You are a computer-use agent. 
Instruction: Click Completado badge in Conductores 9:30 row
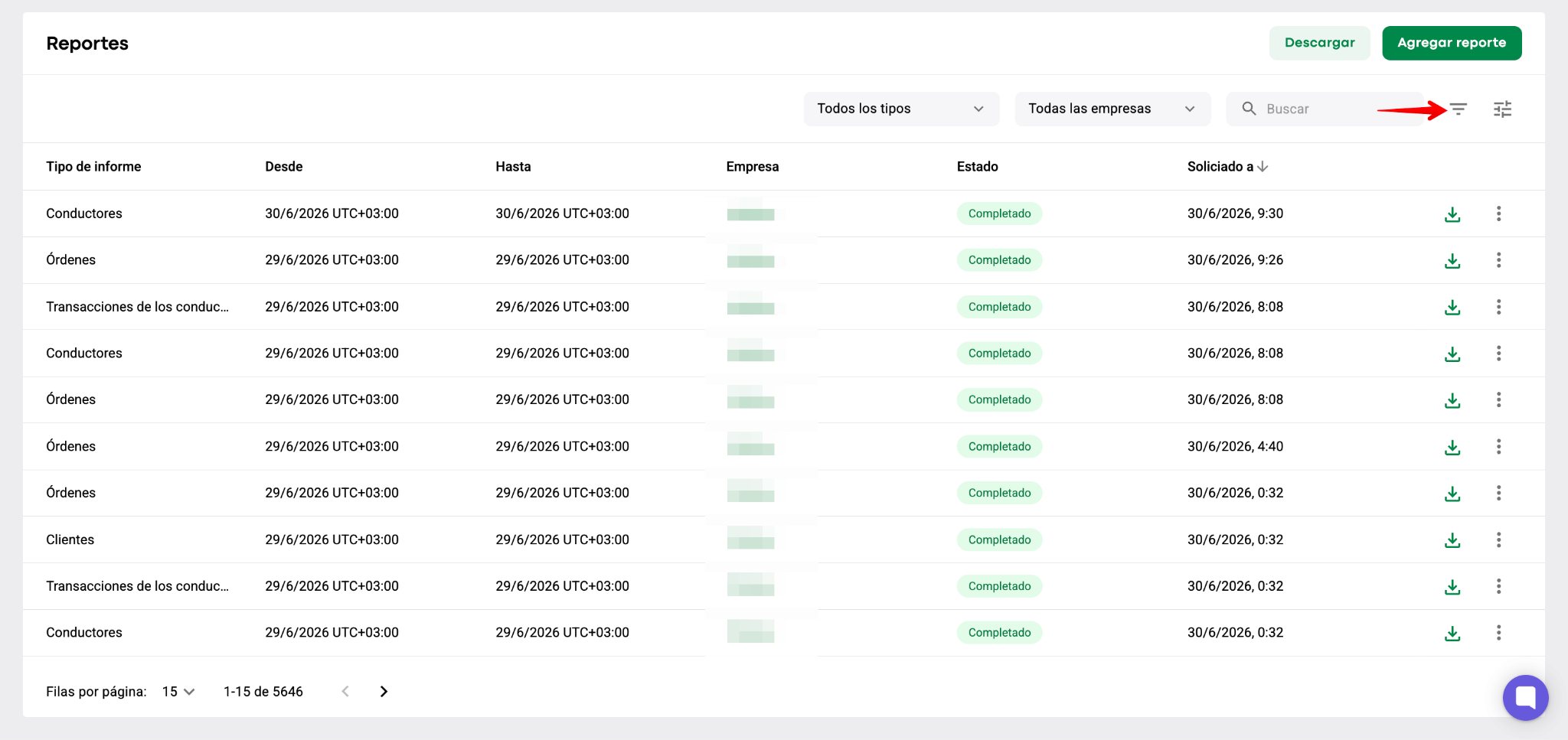tap(999, 214)
